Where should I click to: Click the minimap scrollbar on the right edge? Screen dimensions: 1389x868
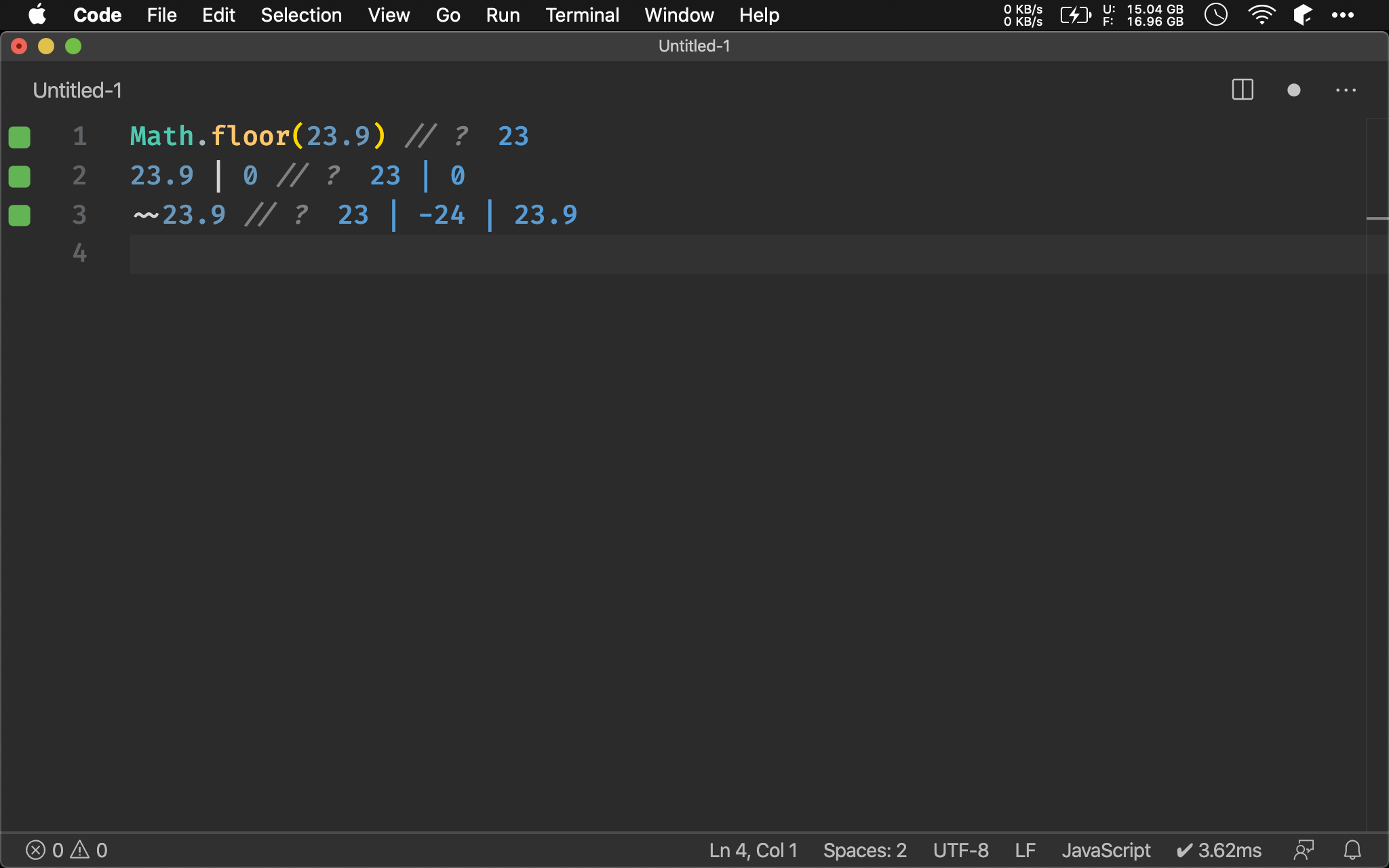[x=1377, y=218]
